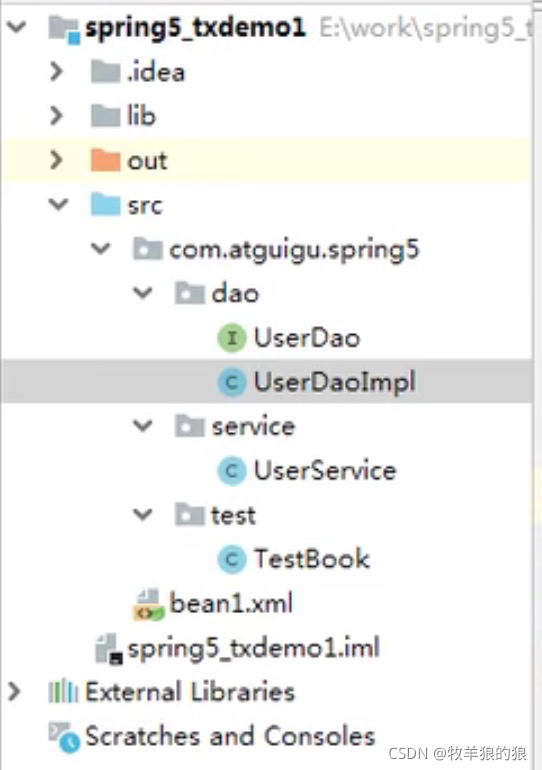Collapse the service package
The width and height of the screenshot is (542, 770).
click(143, 426)
